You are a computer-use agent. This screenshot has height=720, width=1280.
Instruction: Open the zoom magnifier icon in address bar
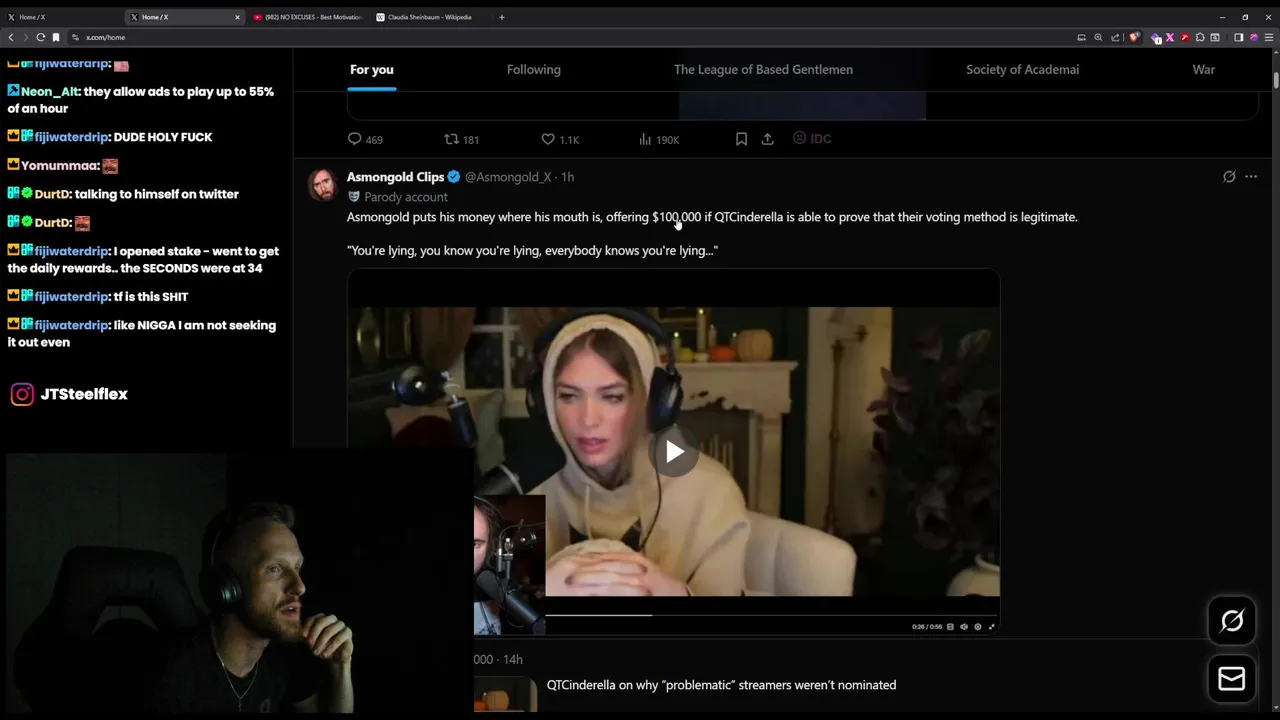(x=1098, y=37)
